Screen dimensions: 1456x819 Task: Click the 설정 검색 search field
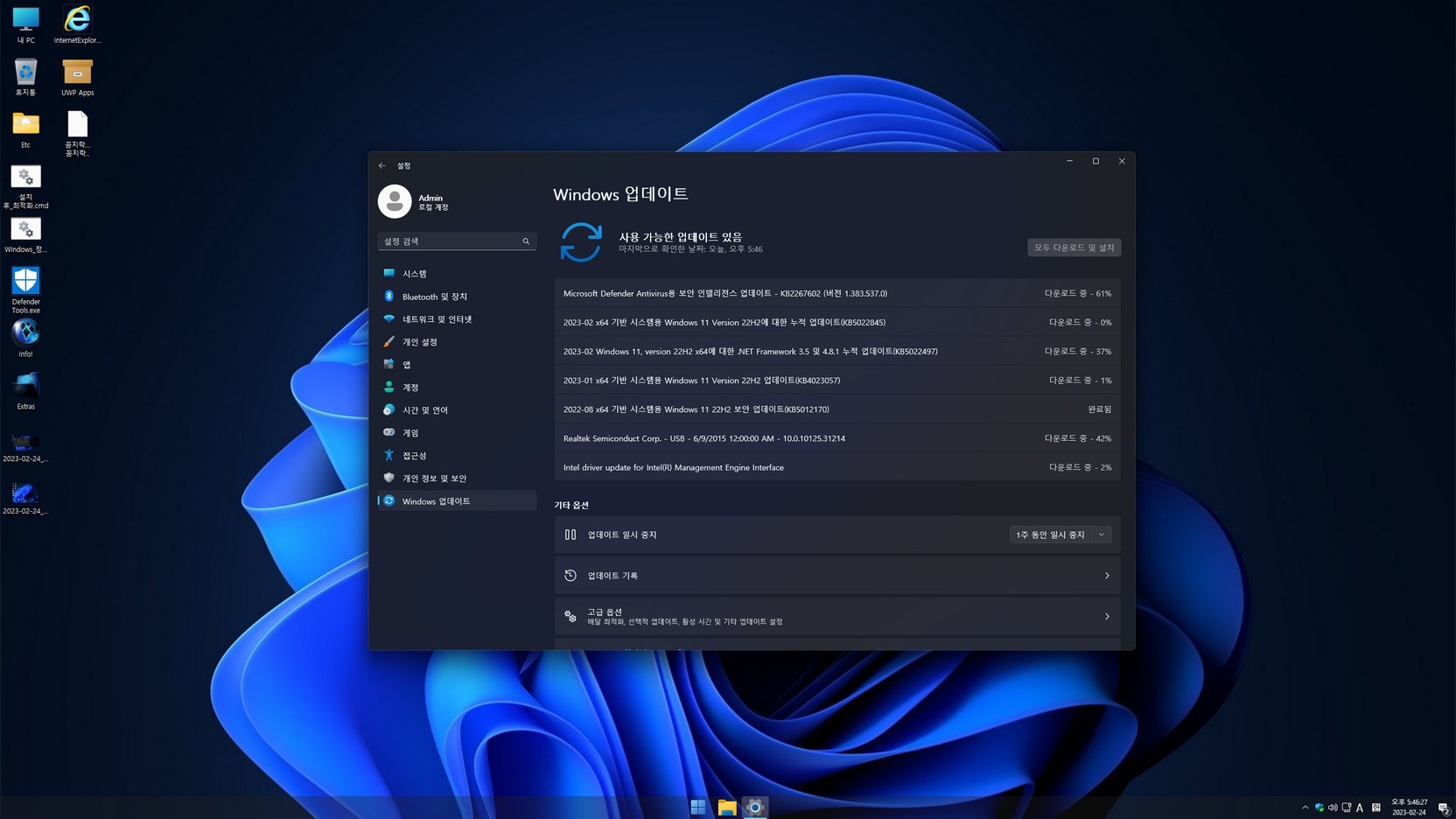pyautogui.click(x=457, y=241)
